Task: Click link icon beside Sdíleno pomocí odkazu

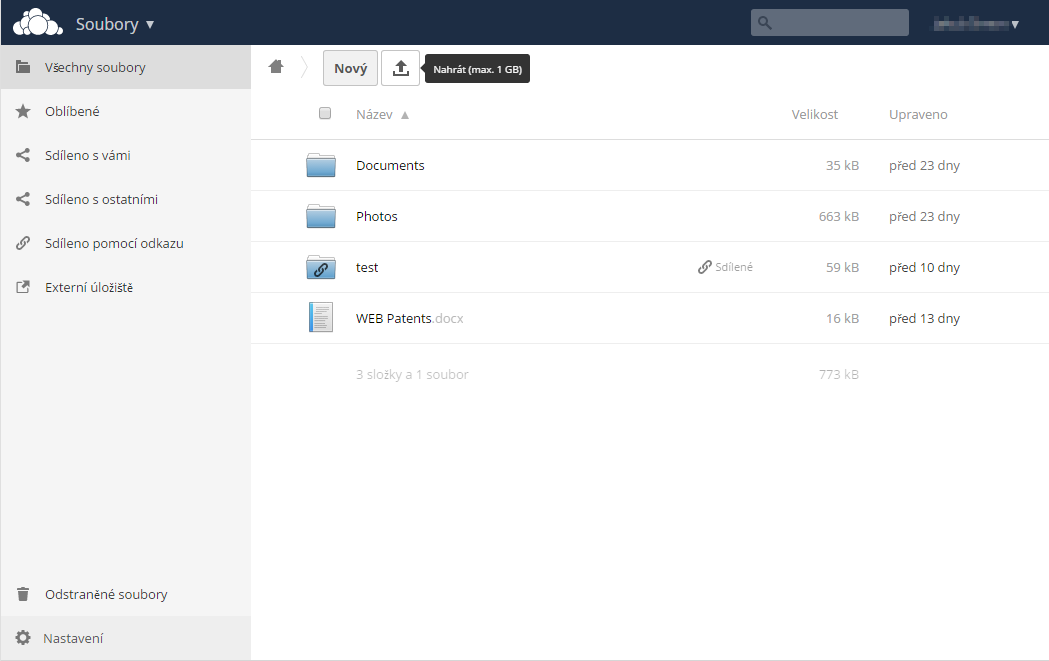Action: [23, 244]
